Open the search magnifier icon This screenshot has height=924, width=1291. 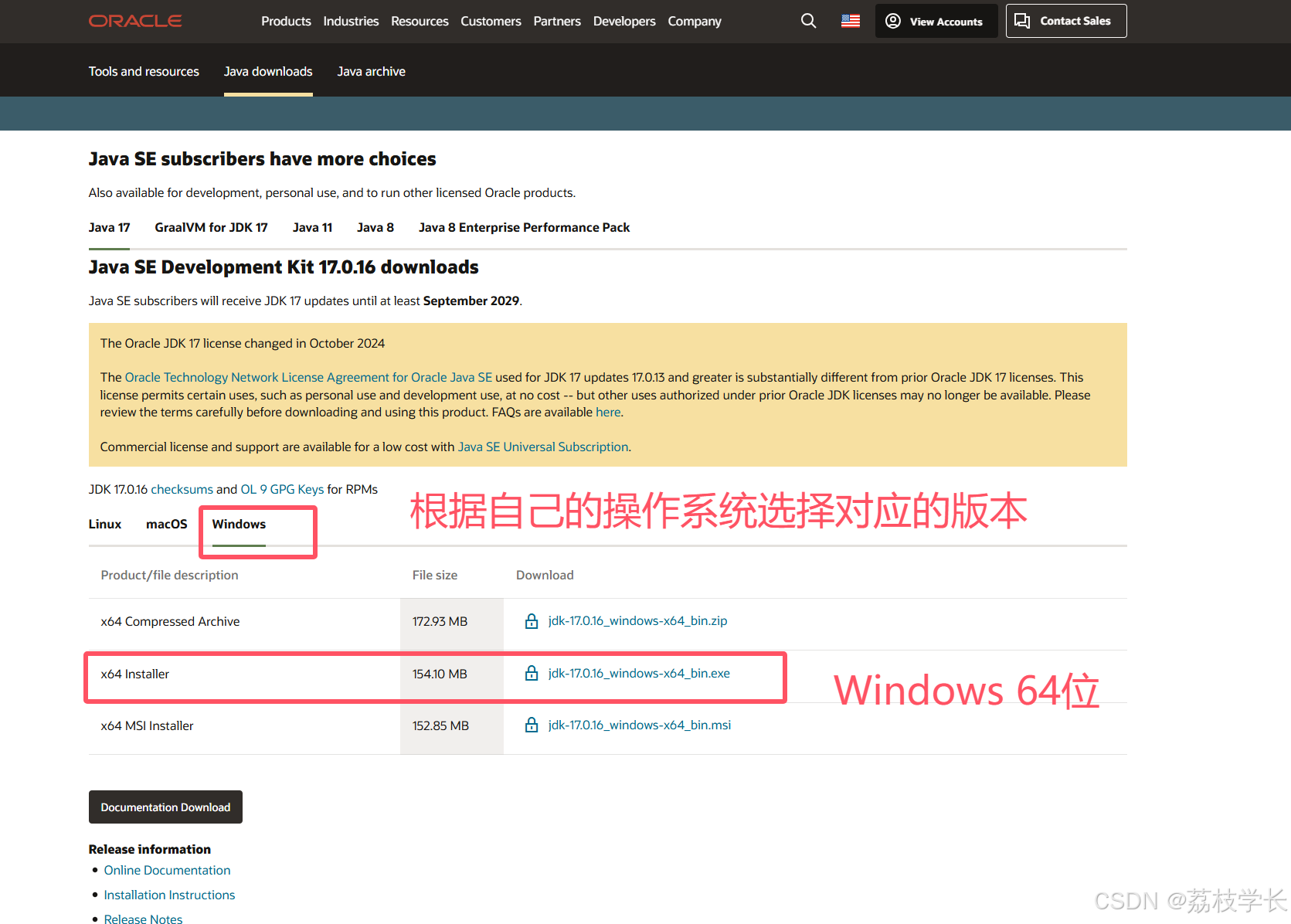pyautogui.click(x=808, y=21)
